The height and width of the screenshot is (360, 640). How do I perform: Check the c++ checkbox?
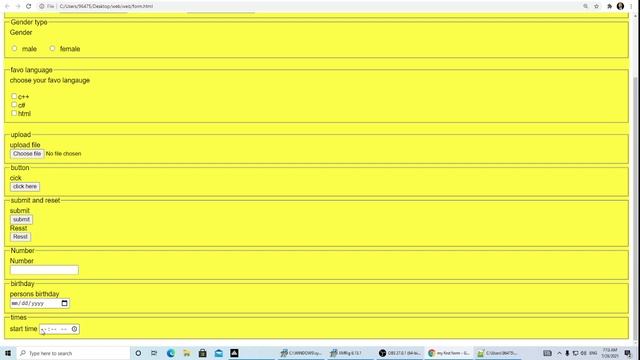14,96
